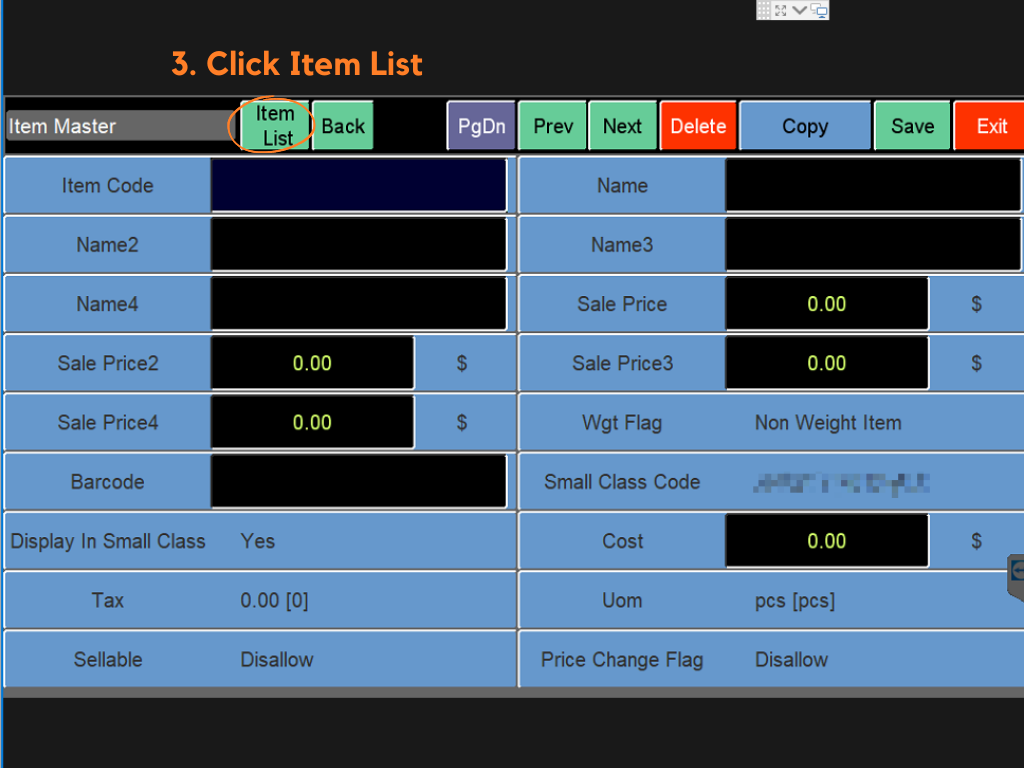
Task: Exit the Item Master screen
Action: (991, 126)
